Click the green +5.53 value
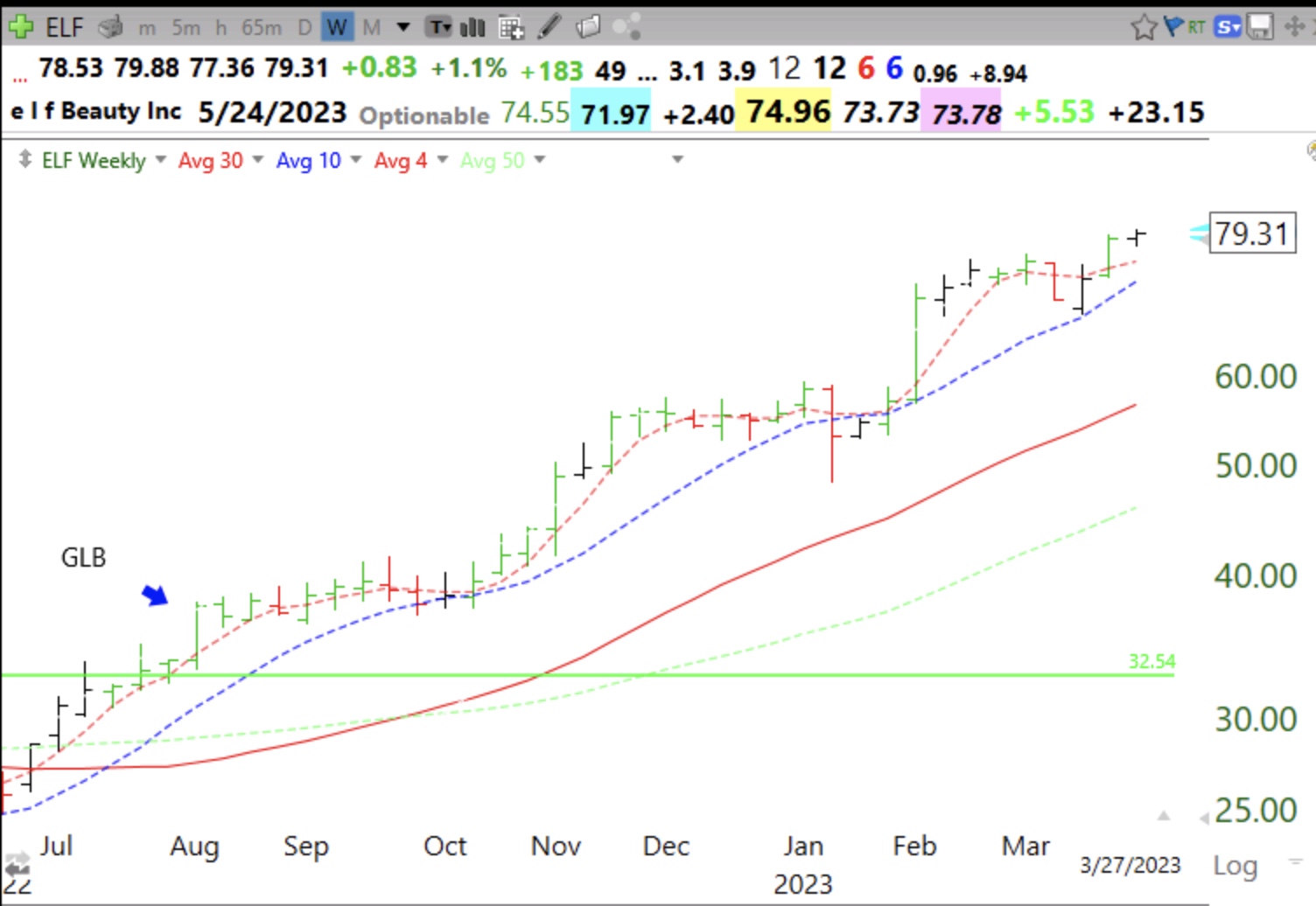This screenshot has height=906, width=1316. (1054, 112)
